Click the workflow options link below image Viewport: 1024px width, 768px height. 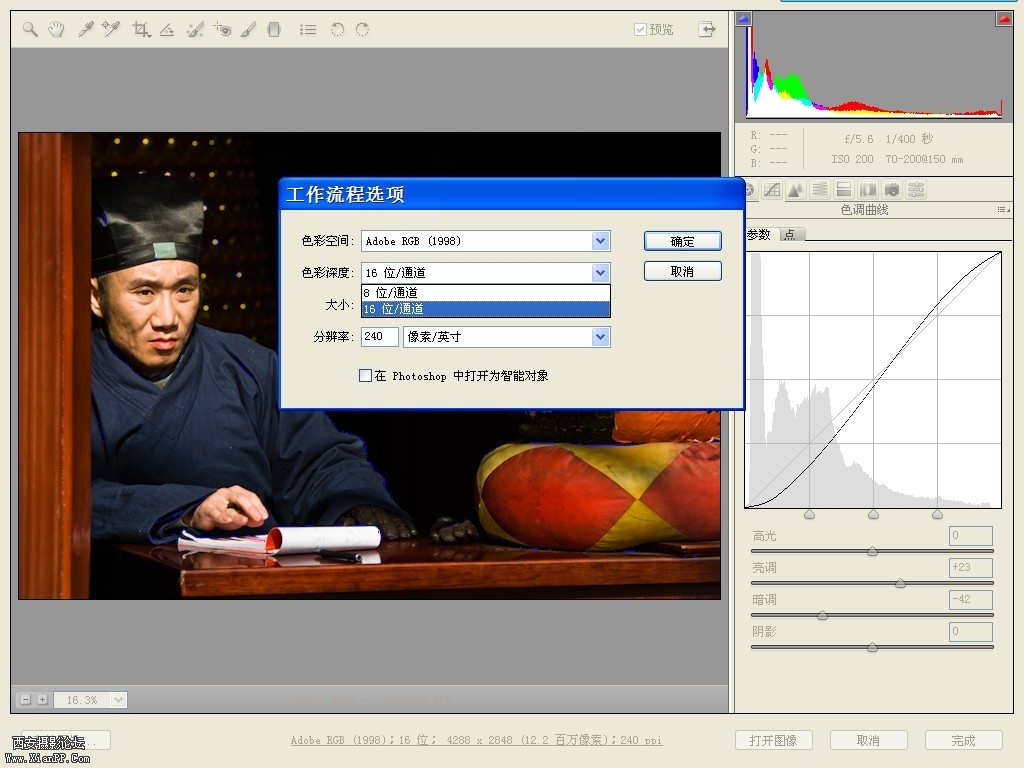[x=476, y=741]
